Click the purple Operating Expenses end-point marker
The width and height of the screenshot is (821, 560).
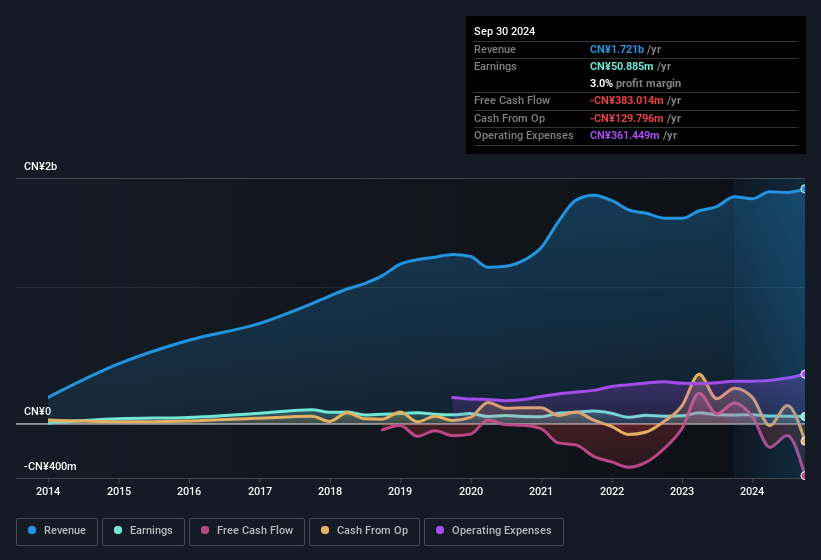point(804,374)
